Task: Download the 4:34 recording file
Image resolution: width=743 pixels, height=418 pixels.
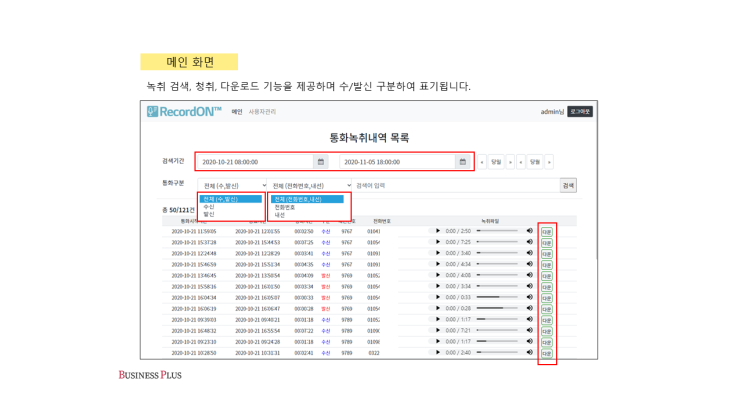Action: (547, 265)
